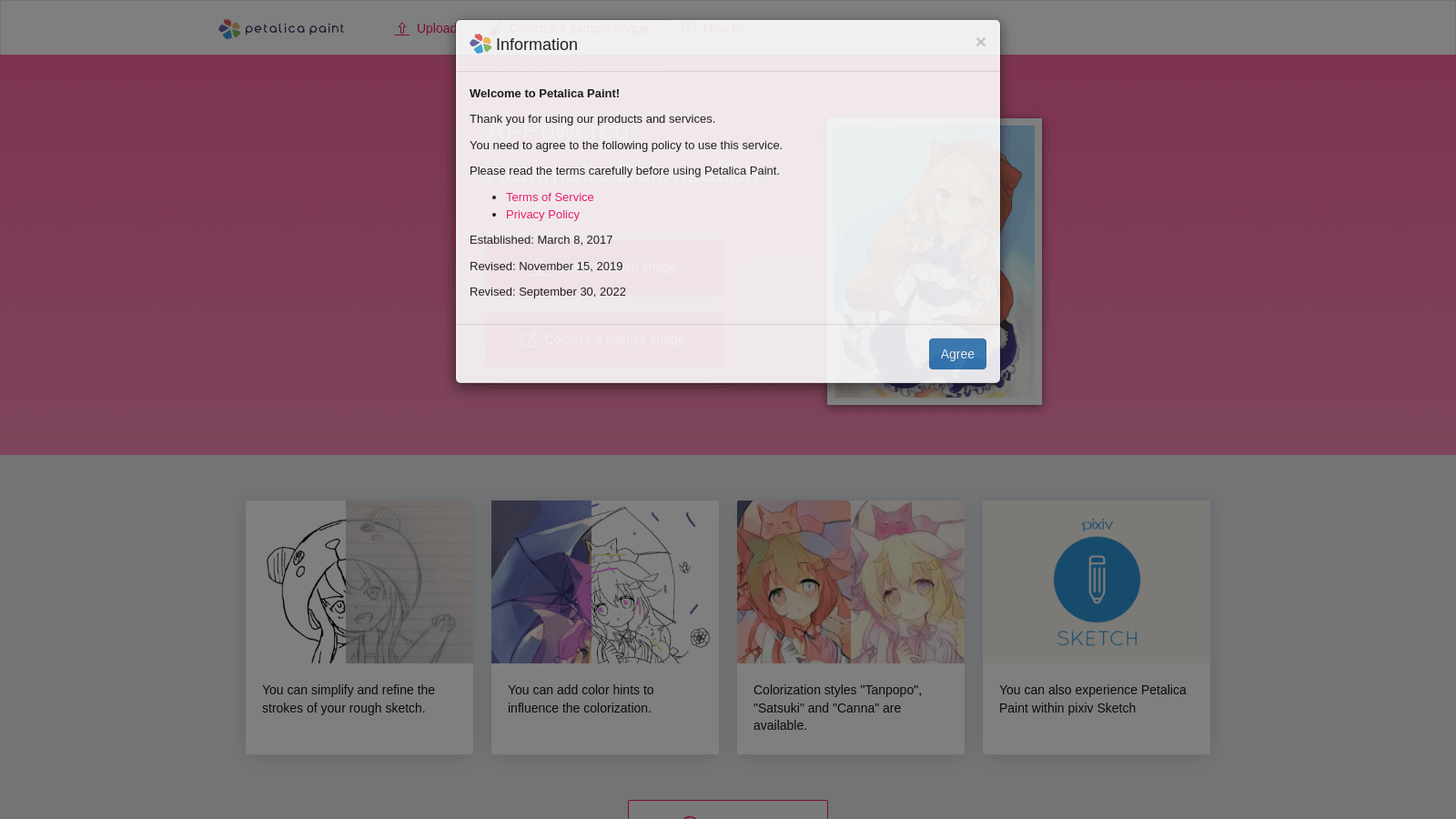Close the Information dialog
The width and height of the screenshot is (1456, 819).
click(980, 42)
